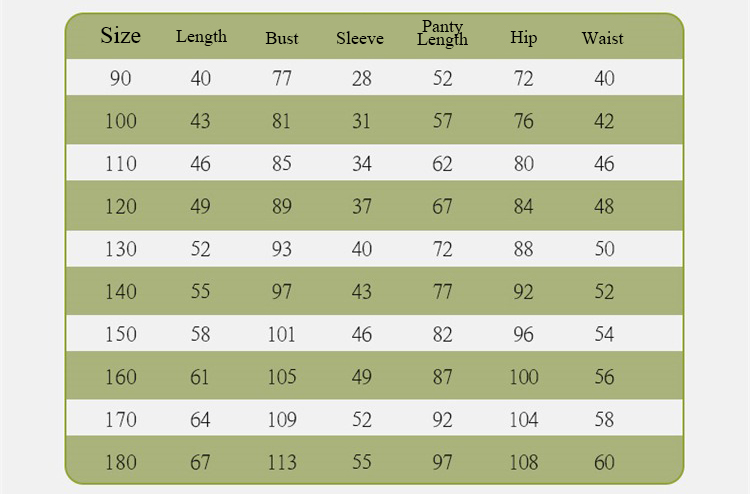The image size is (750, 494).
Task: Select size 150 row label
Action: (121, 334)
